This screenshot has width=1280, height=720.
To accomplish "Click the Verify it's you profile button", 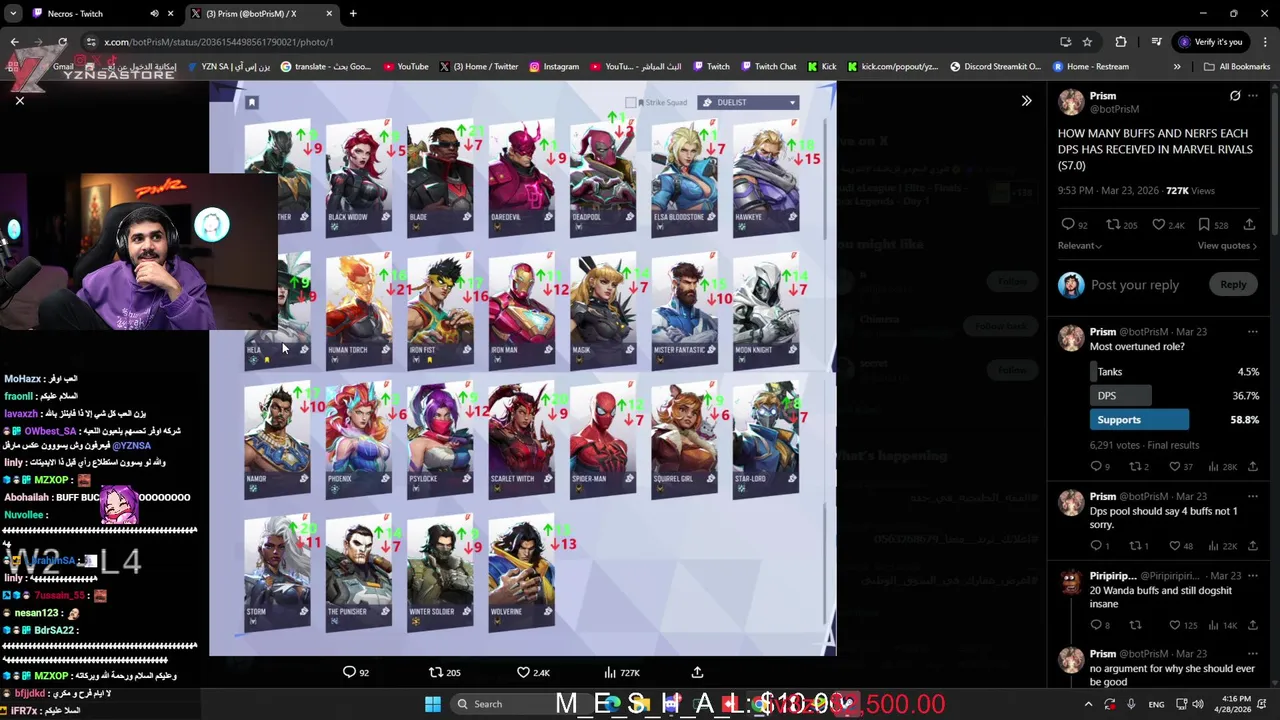I will click(1210, 42).
